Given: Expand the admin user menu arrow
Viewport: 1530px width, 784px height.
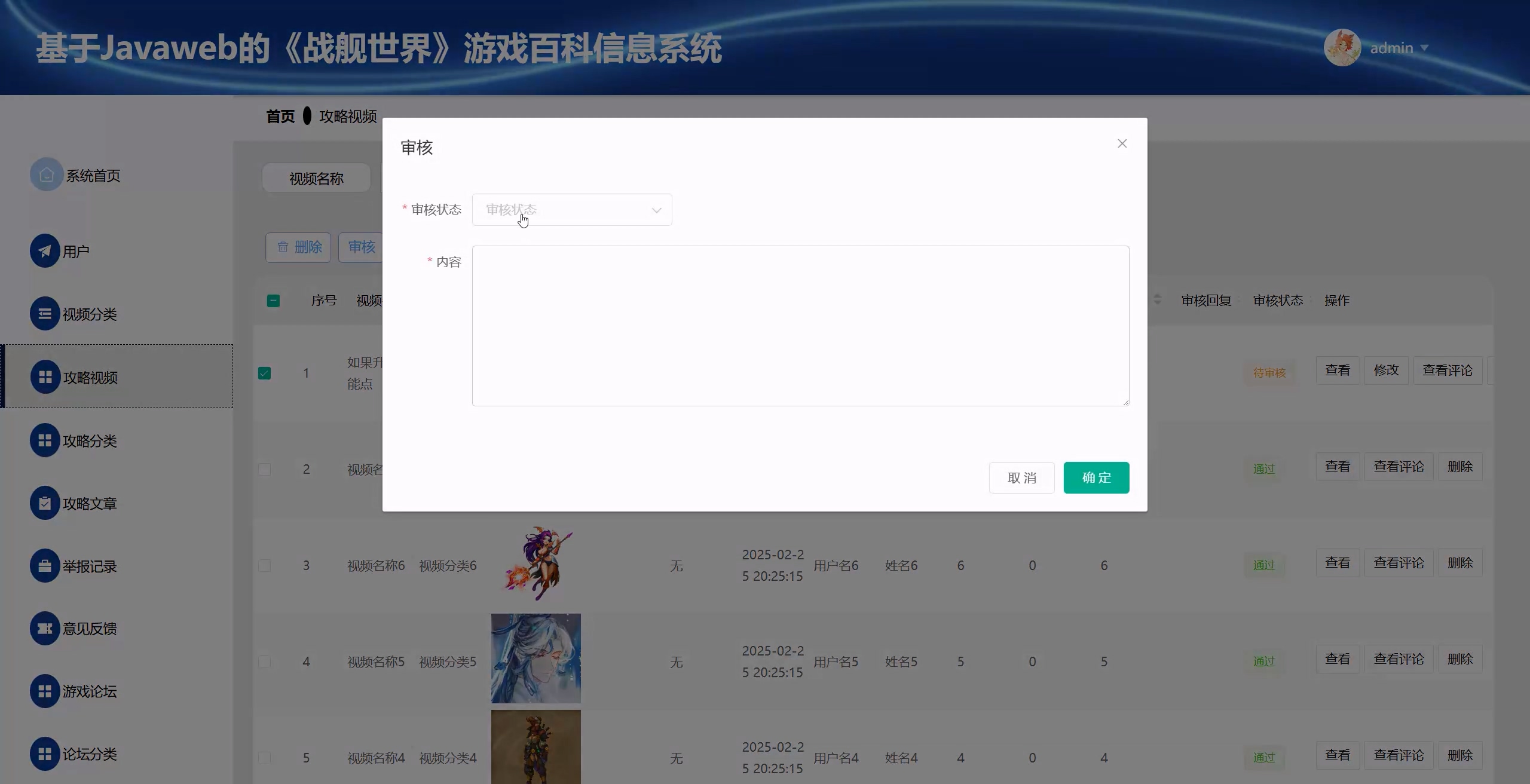Looking at the screenshot, I should (x=1424, y=48).
